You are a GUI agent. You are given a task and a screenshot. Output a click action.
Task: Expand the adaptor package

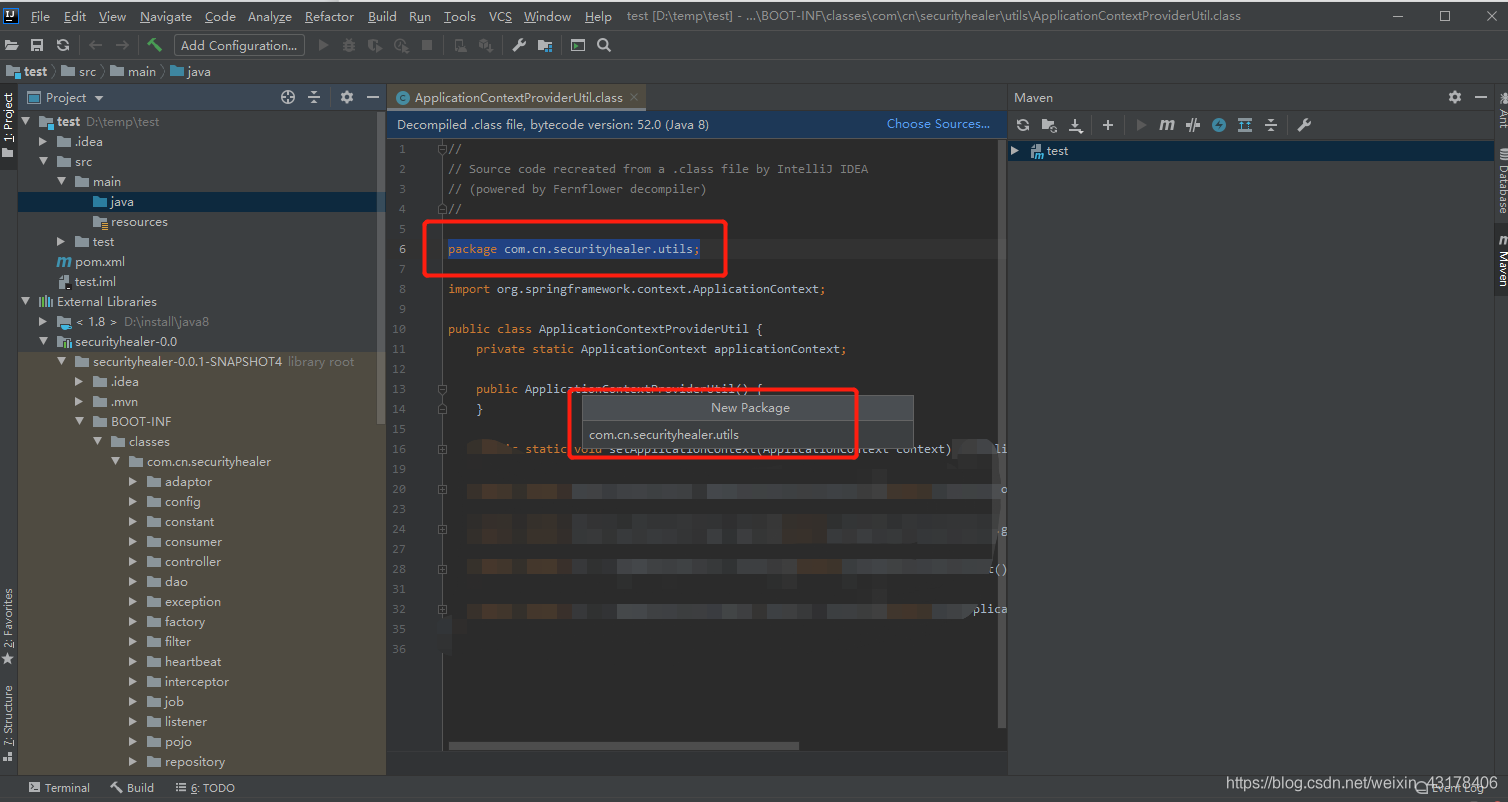point(133,481)
